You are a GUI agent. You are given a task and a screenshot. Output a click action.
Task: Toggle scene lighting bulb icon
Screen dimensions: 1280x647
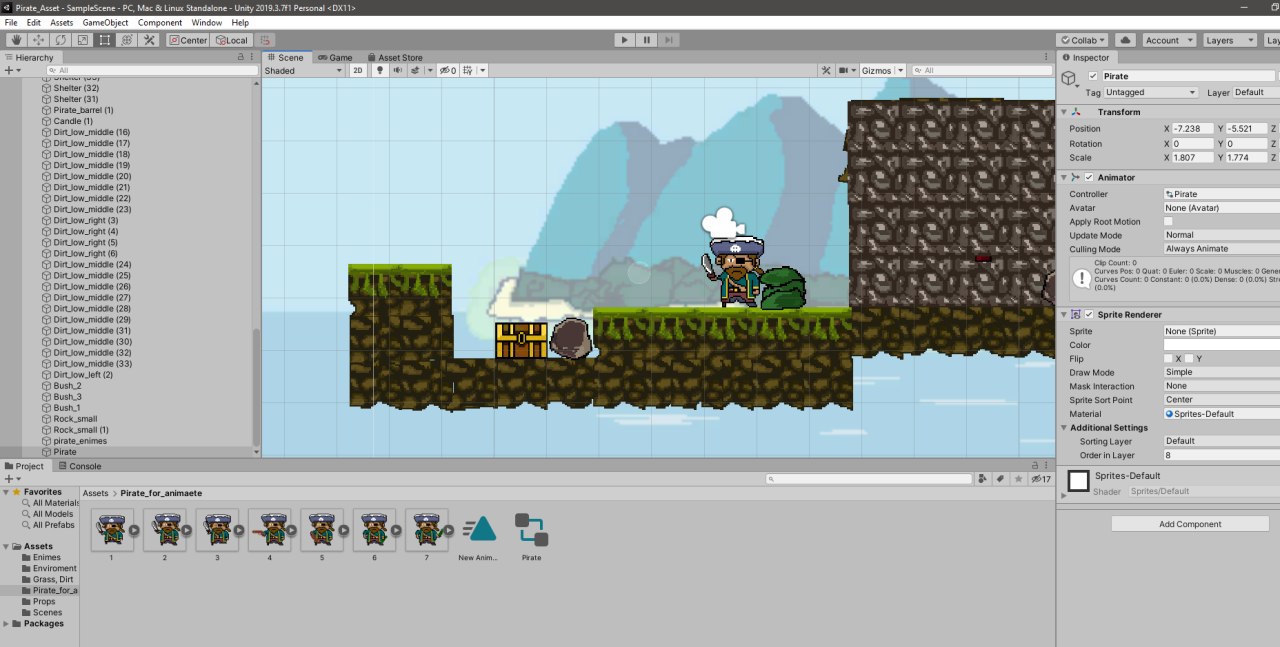pyautogui.click(x=380, y=70)
